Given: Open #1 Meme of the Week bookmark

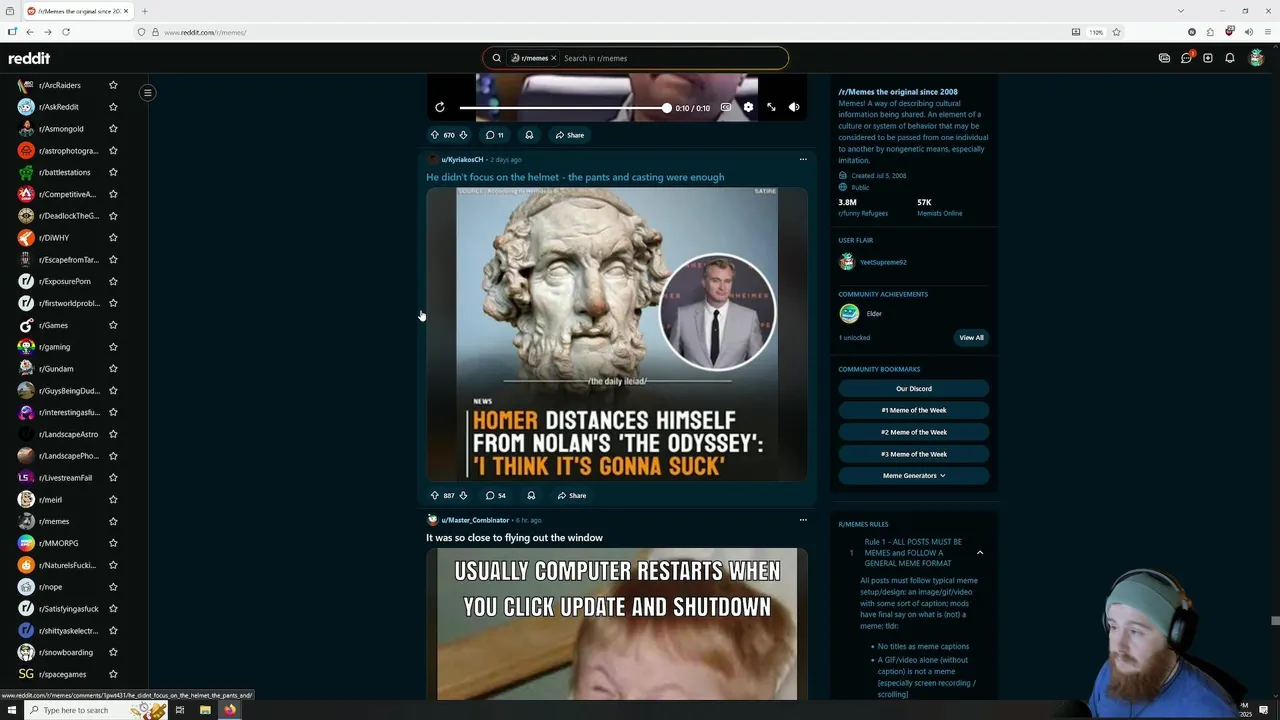Looking at the screenshot, I should pos(914,410).
